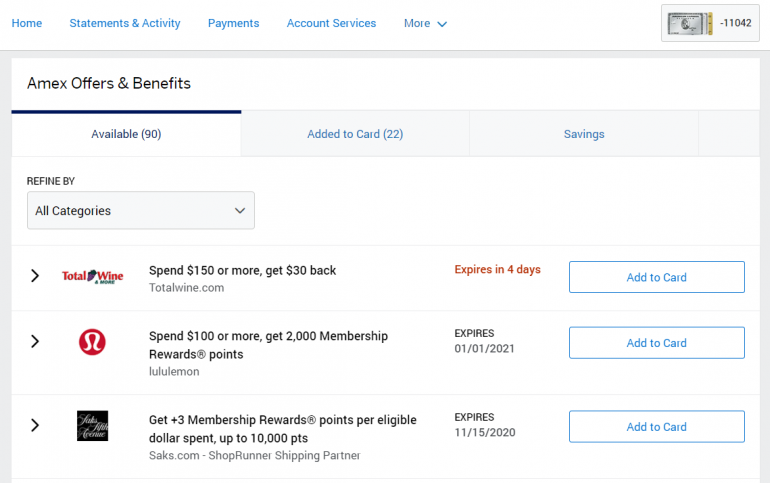Expand the Saks.com offer chevron
770x483 pixels.
click(x=35, y=426)
